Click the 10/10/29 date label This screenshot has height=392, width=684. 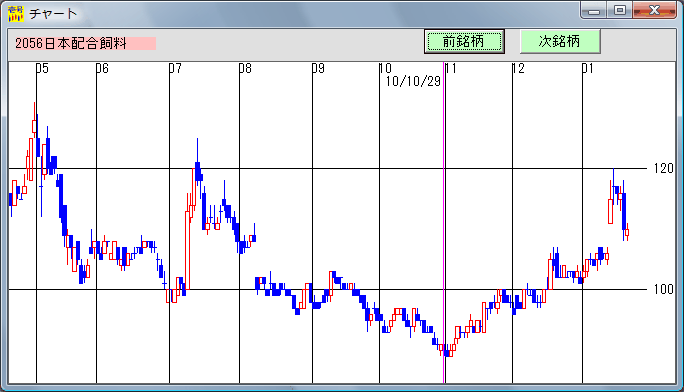[413, 82]
